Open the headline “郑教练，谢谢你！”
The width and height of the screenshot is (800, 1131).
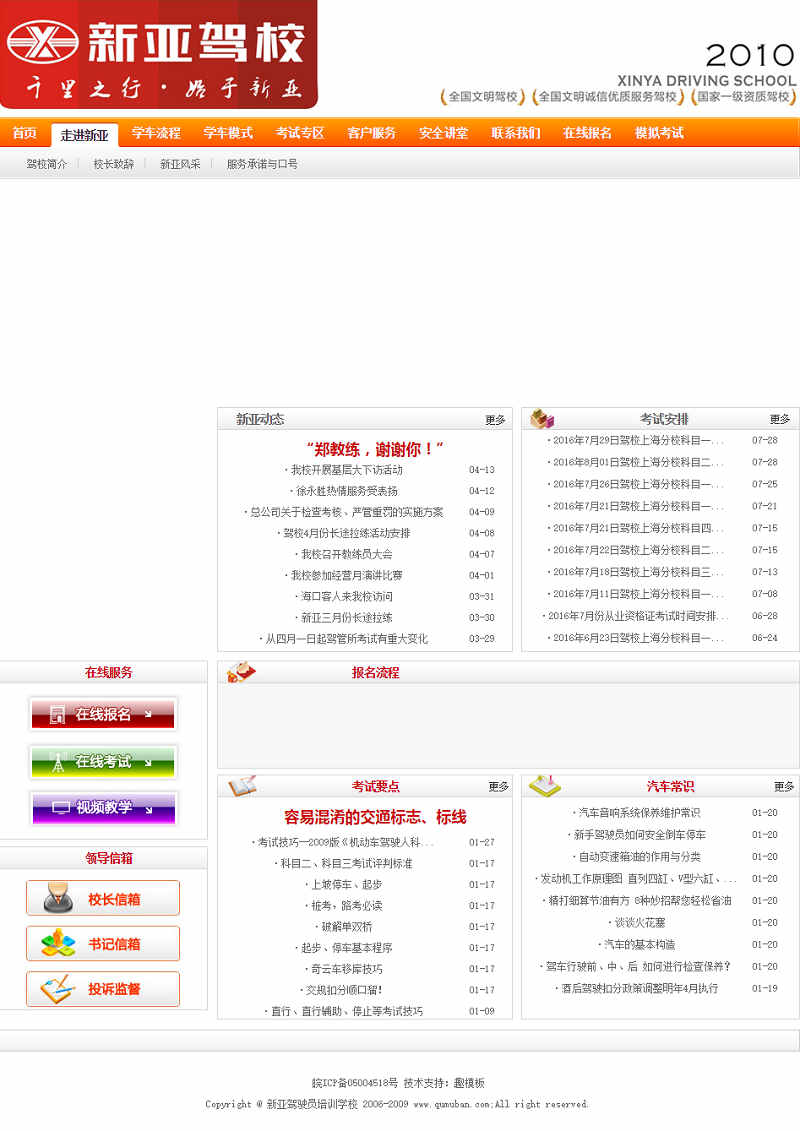click(x=374, y=449)
